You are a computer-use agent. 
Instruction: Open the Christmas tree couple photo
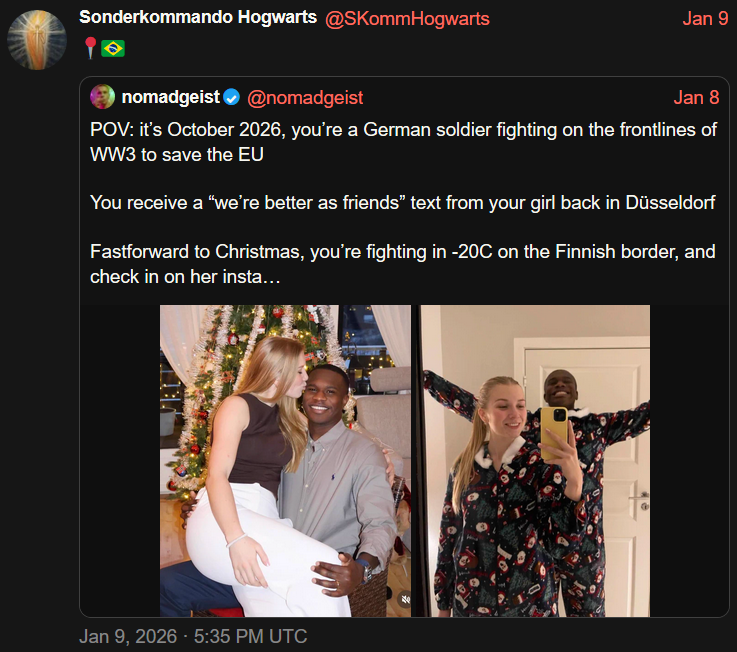coord(285,461)
